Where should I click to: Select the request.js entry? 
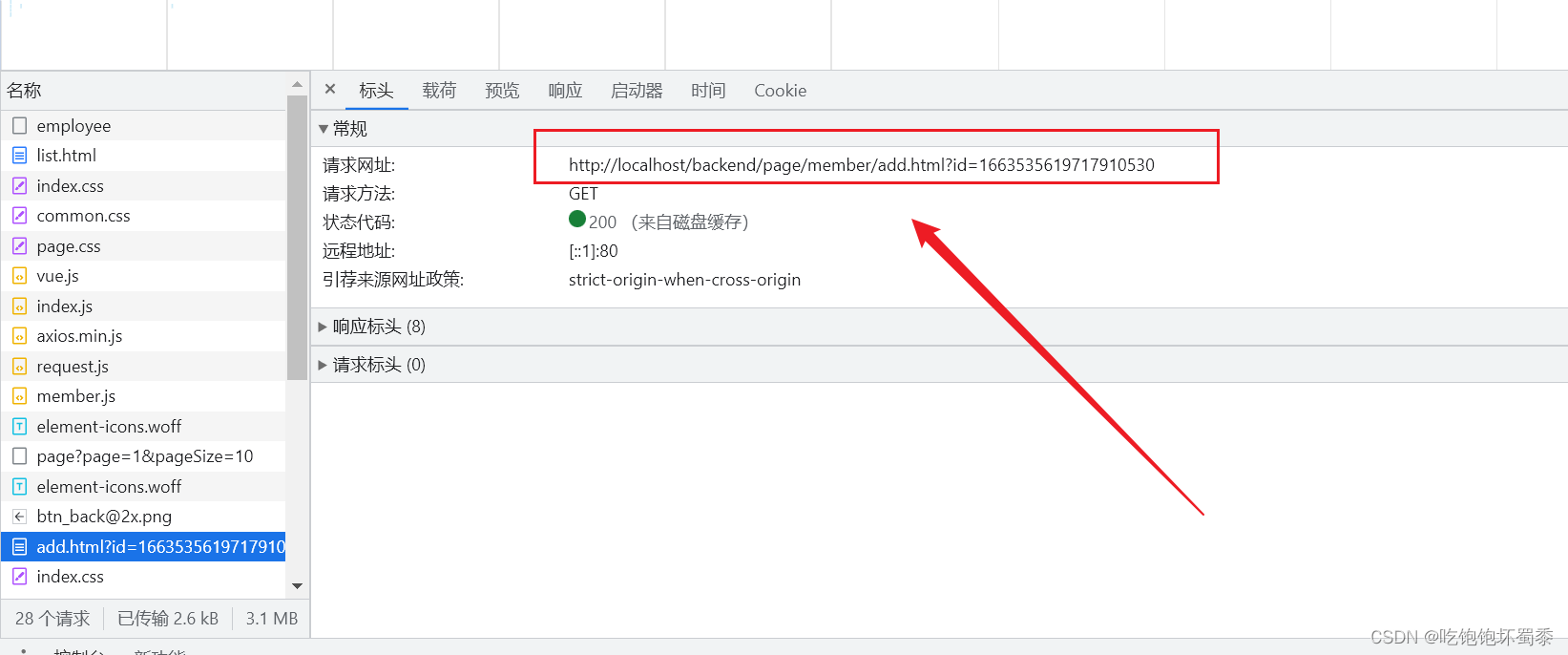tap(143, 366)
